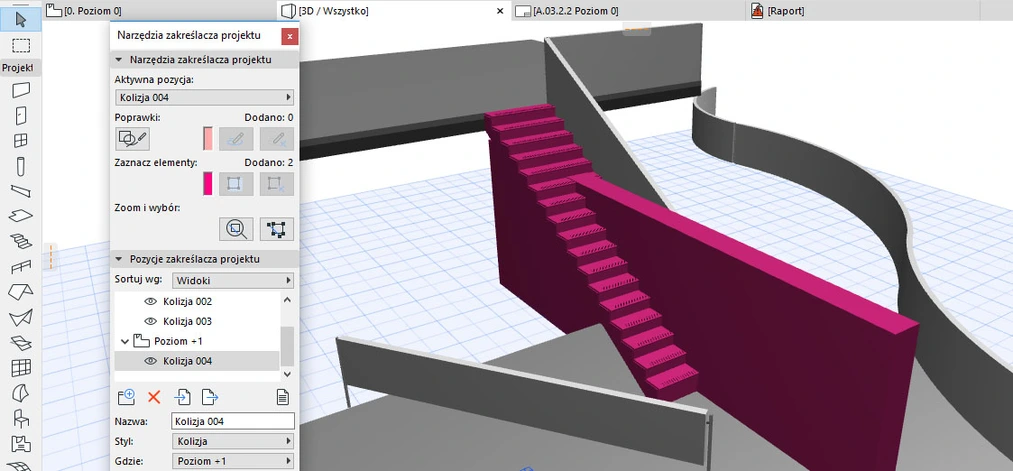Select the Wall tool in toolbox
1013x471 pixels.
(21, 90)
